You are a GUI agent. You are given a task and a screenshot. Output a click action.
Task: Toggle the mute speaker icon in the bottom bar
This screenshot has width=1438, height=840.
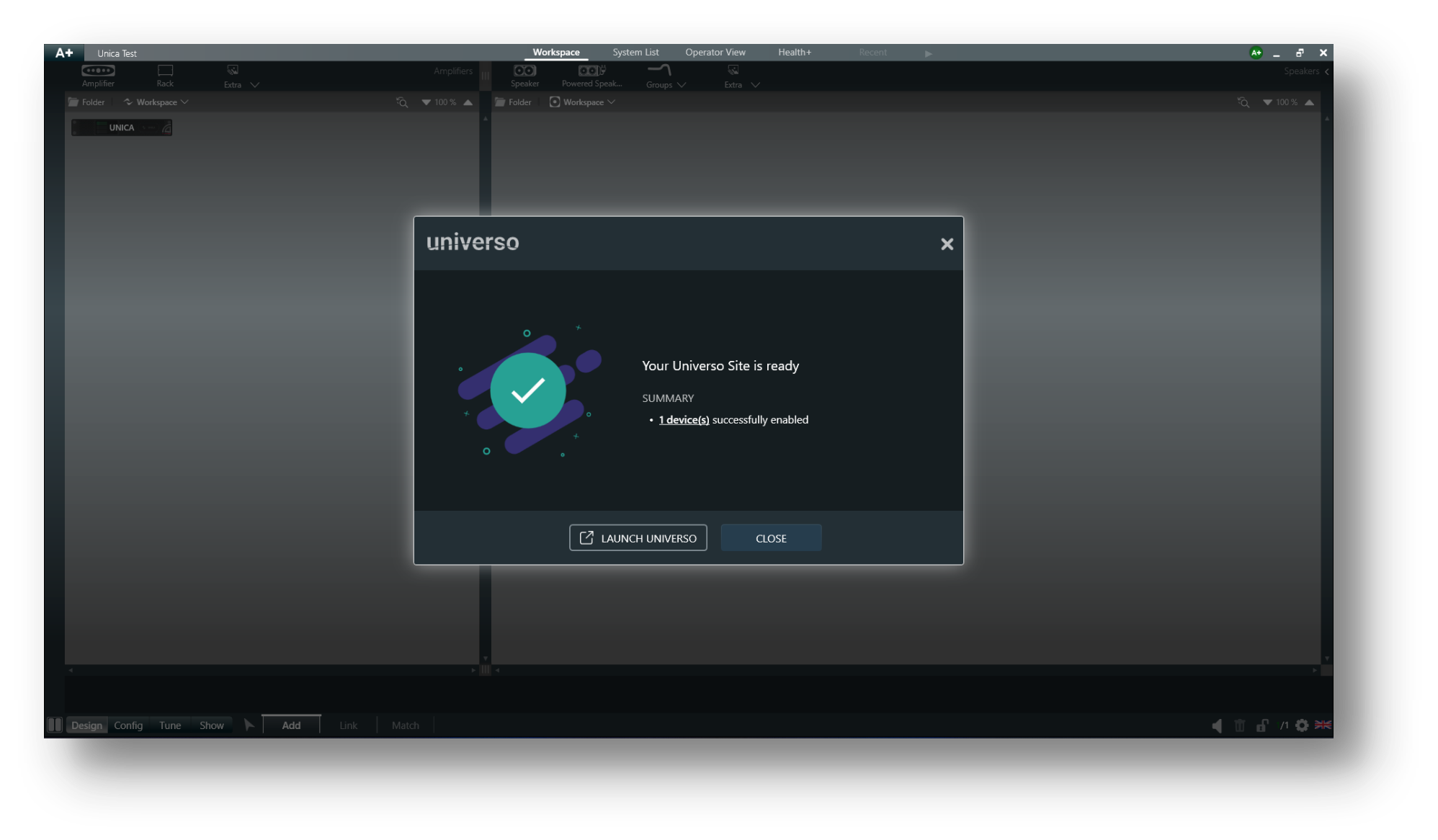(1217, 725)
